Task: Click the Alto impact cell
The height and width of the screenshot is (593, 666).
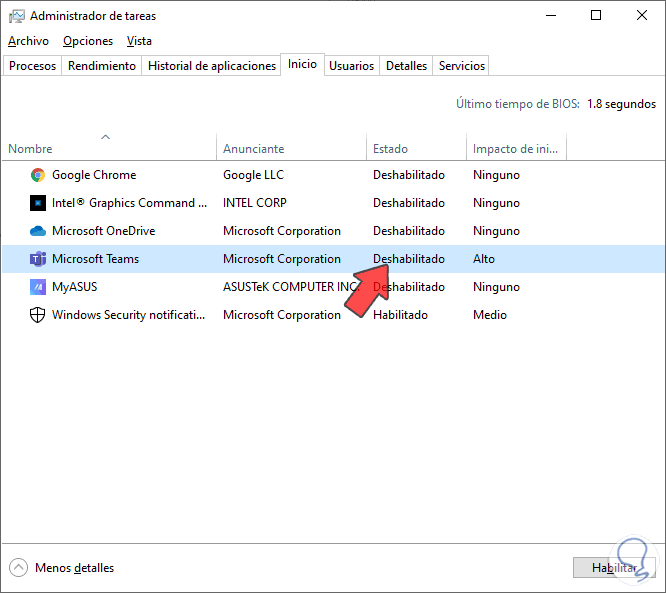Action: point(484,259)
